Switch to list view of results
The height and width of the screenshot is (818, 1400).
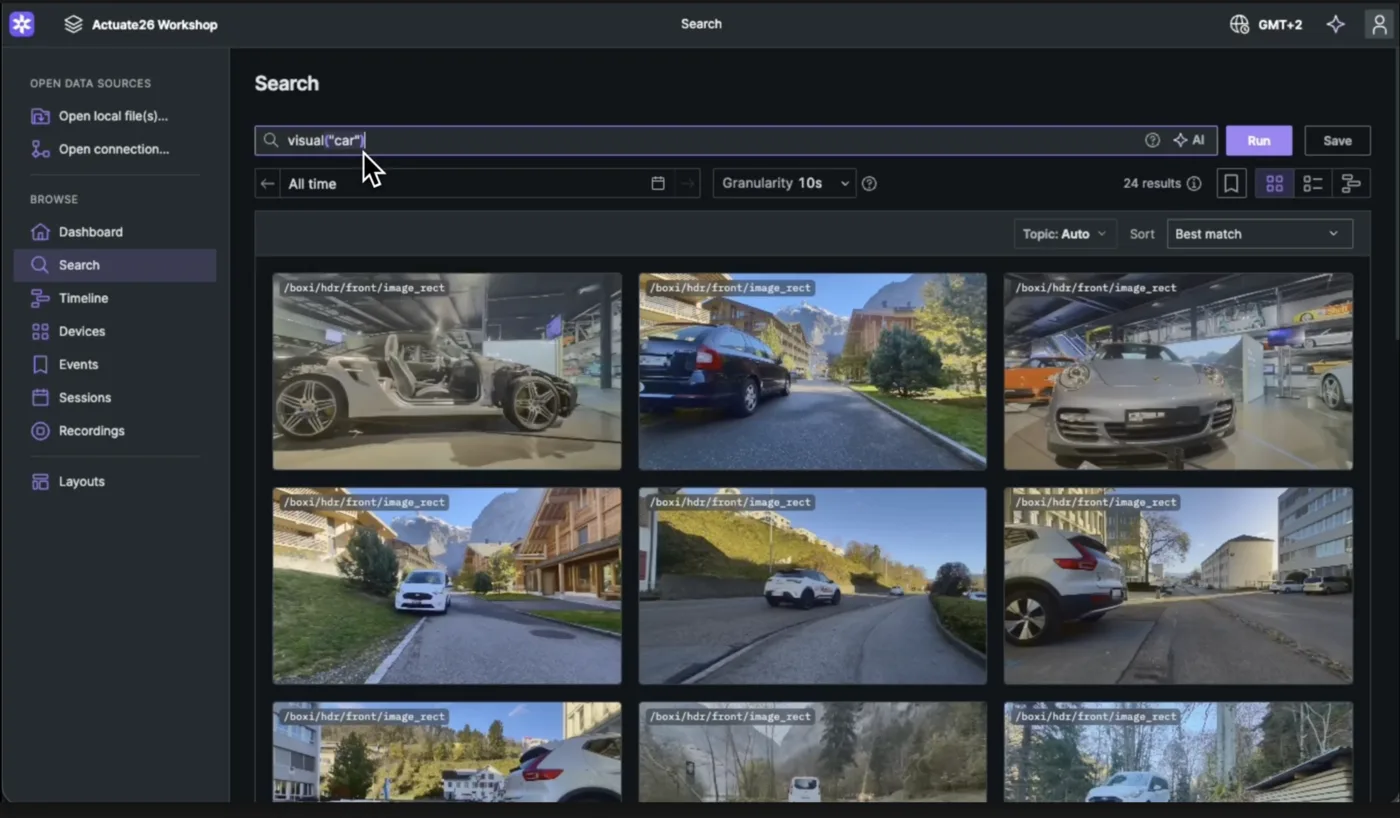tap(1313, 184)
